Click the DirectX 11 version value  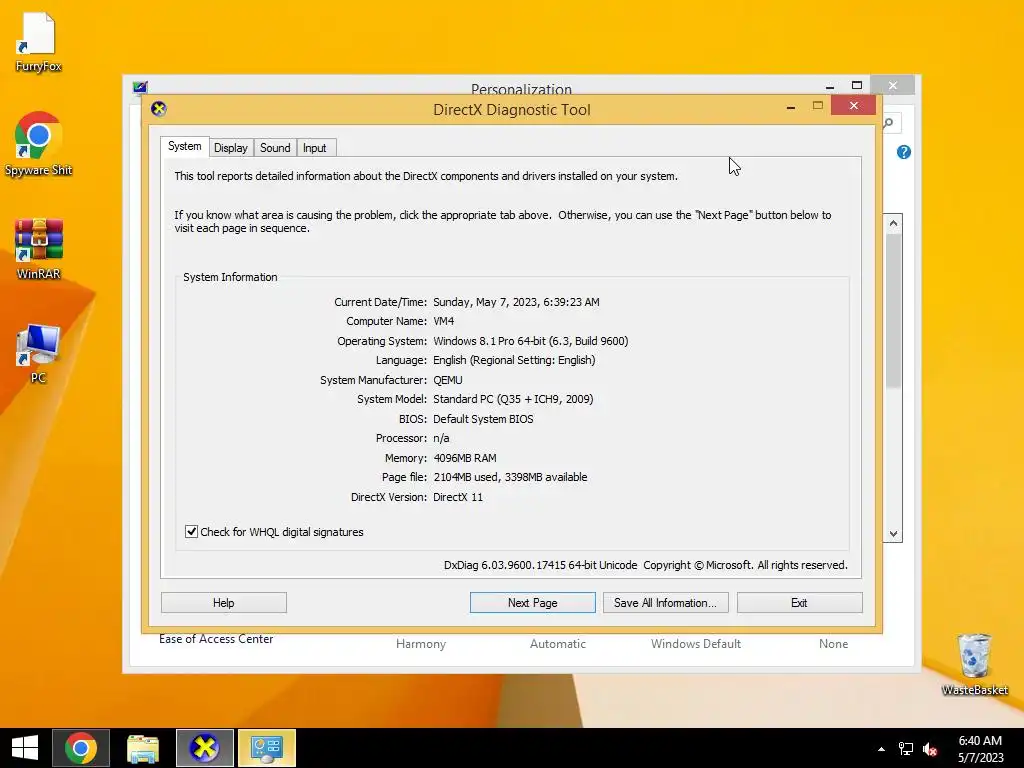point(458,497)
